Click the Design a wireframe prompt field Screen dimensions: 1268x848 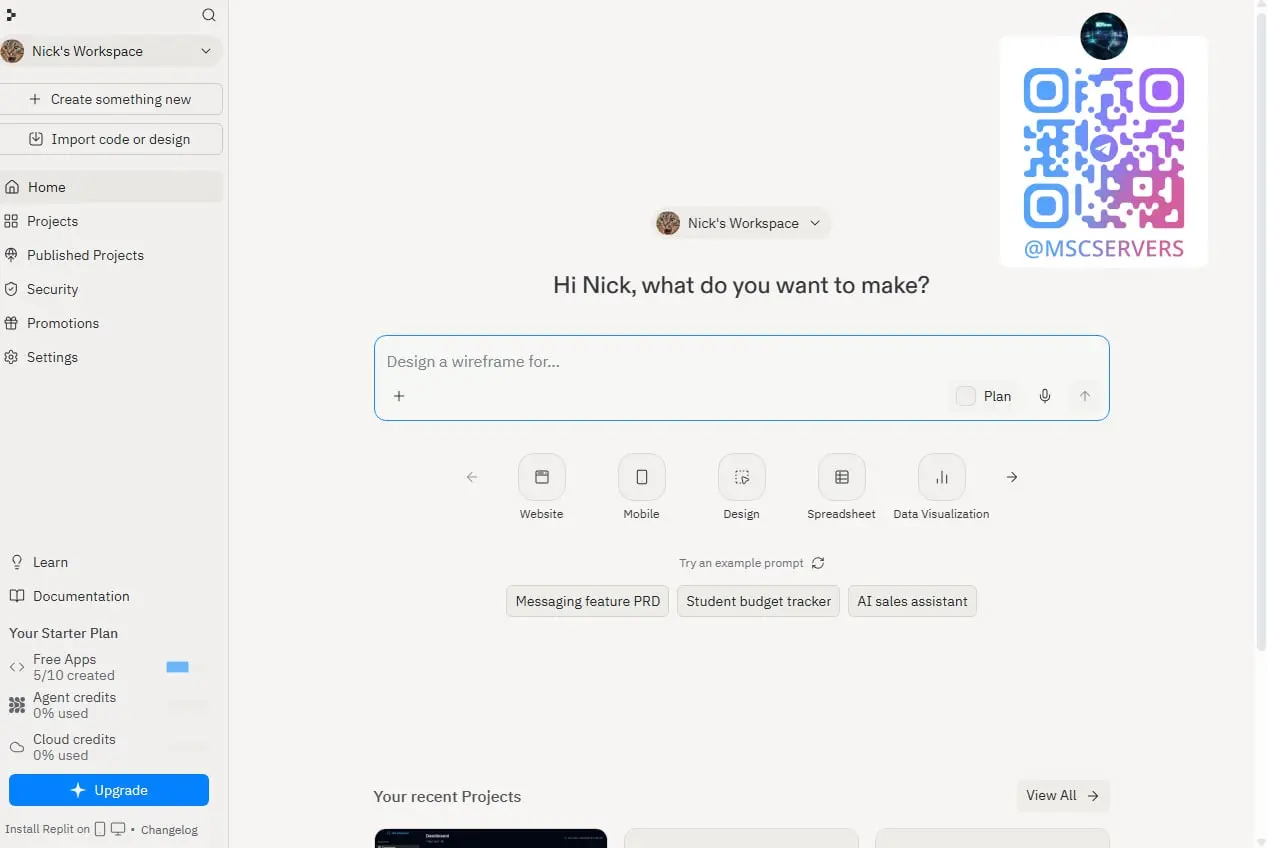[x=741, y=362]
